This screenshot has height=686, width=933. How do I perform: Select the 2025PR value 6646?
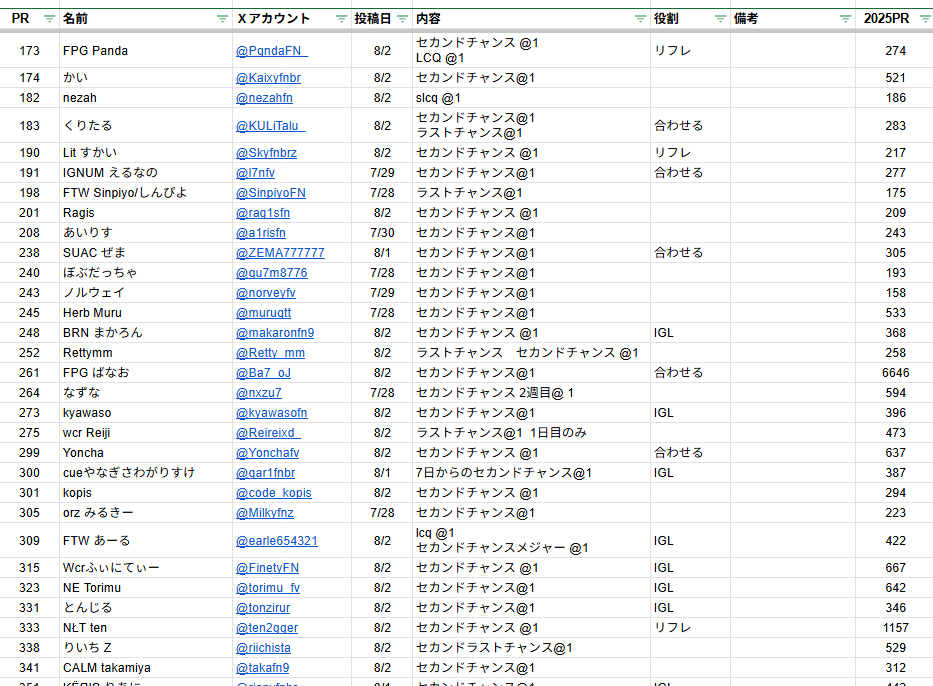click(x=894, y=373)
